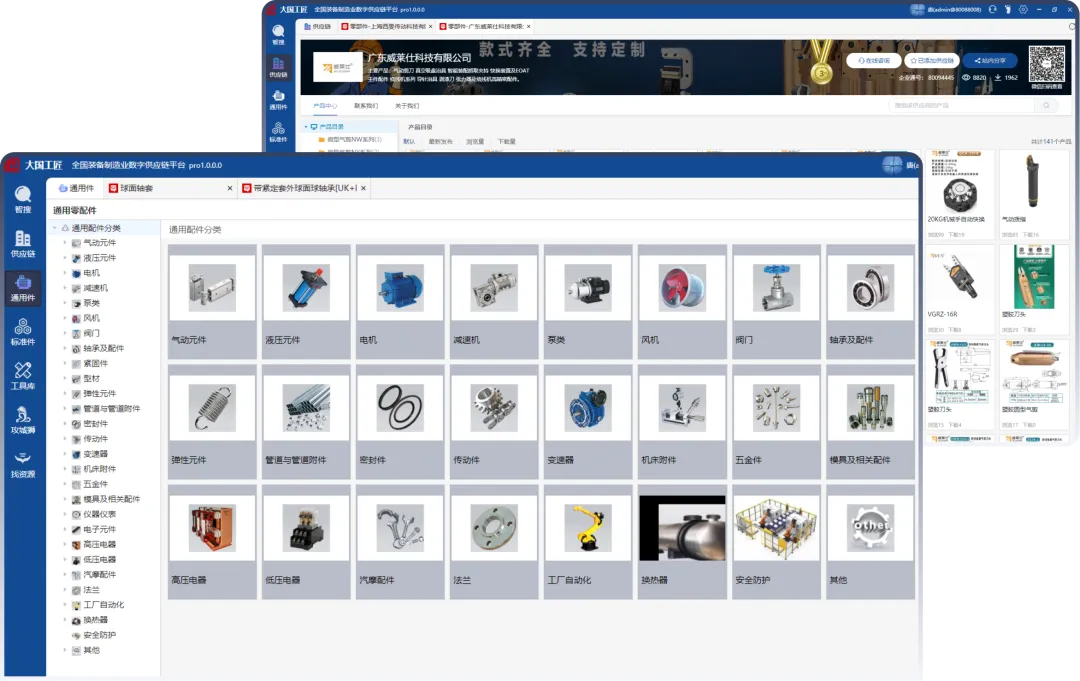The width and height of the screenshot is (1080, 681).
Task: Open the 气动元件 category card
Action: point(212,301)
